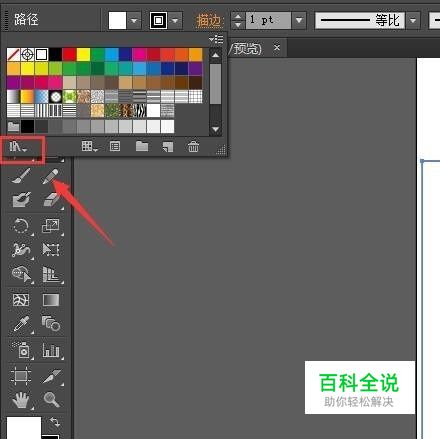The image size is (440, 439).
Task: Select the grayscale color group folder icon
Action: 13,127
